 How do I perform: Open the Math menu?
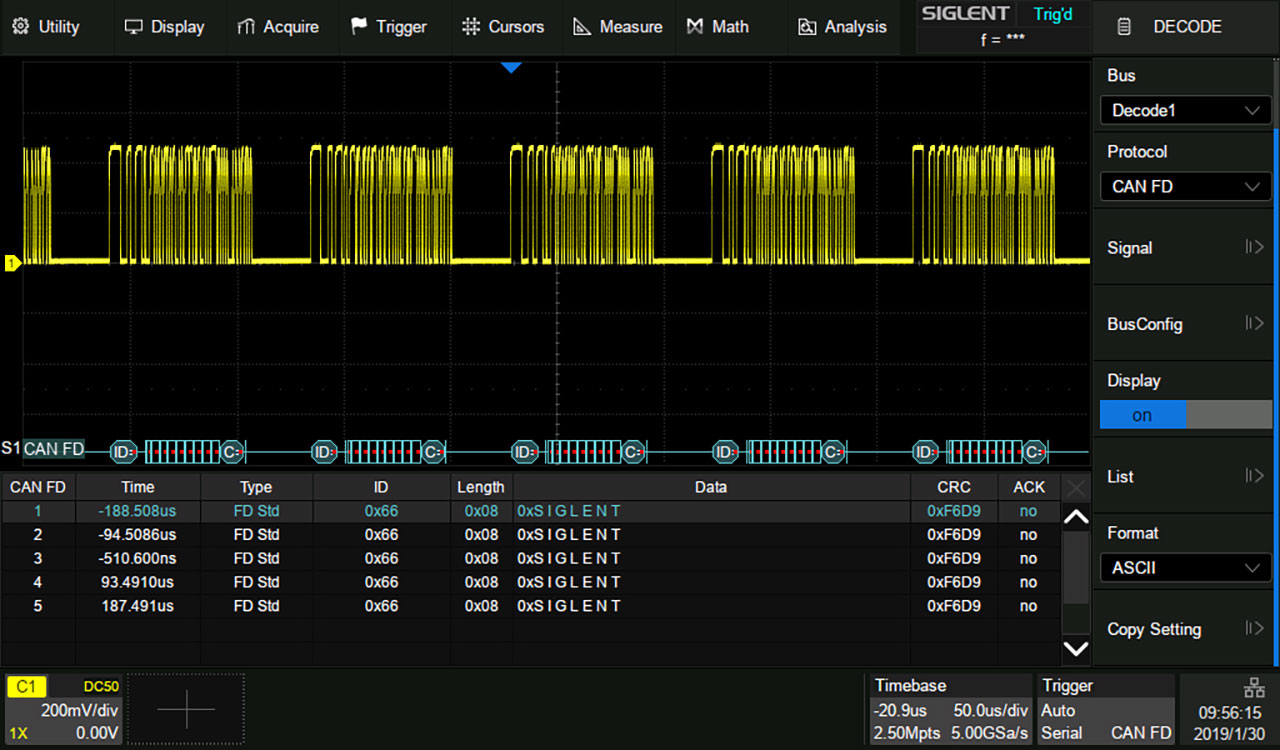(717, 27)
